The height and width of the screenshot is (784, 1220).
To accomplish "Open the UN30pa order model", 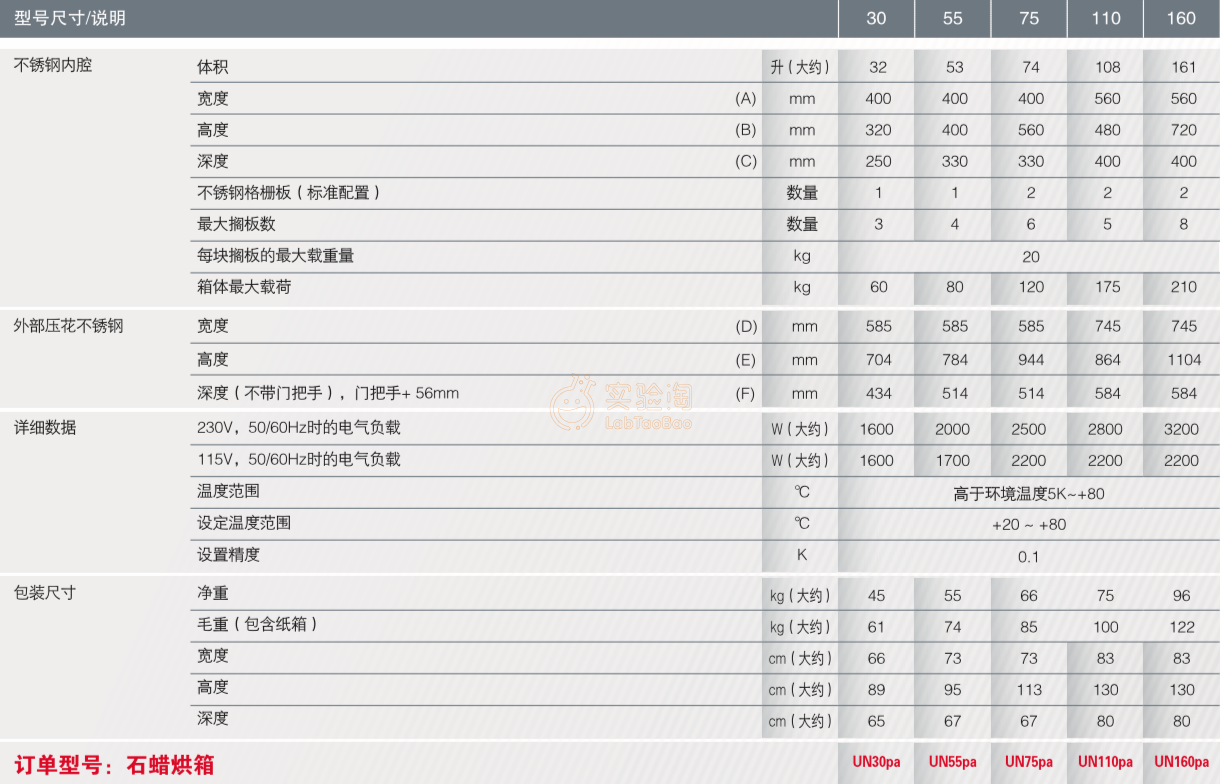I will [877, 762].
